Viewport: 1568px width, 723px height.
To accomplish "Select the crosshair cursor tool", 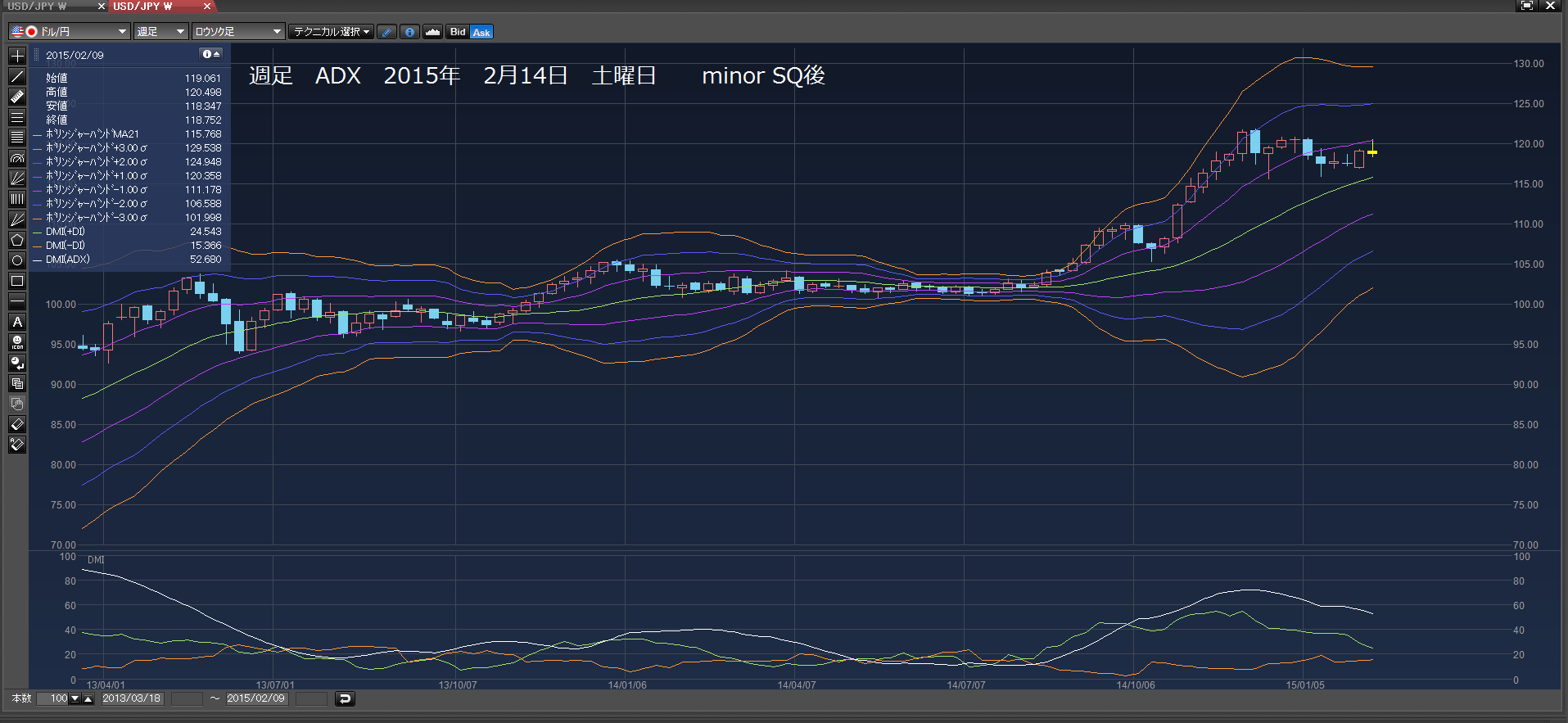I will (17, 56).
